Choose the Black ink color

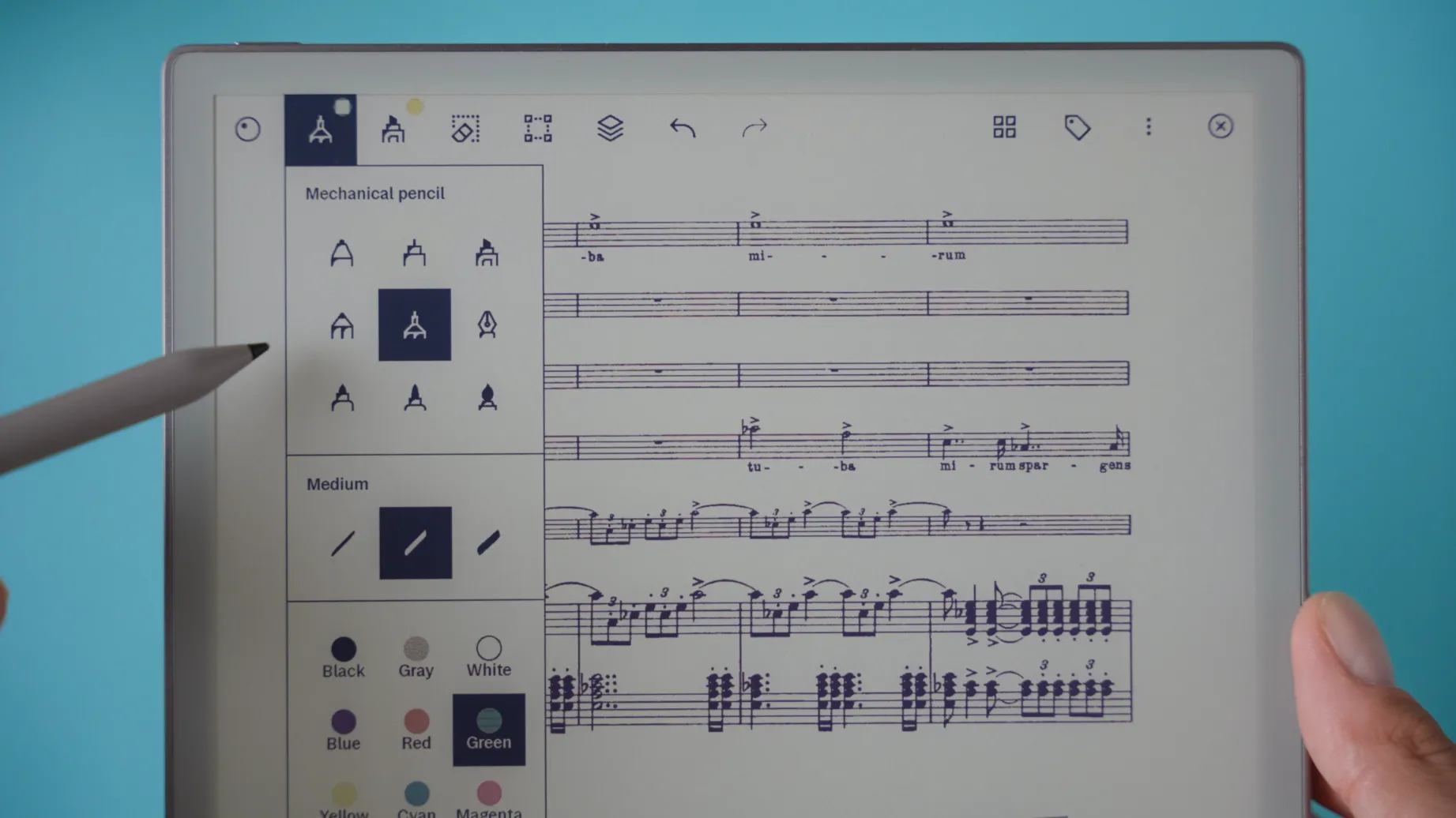[x=343, y=658]
